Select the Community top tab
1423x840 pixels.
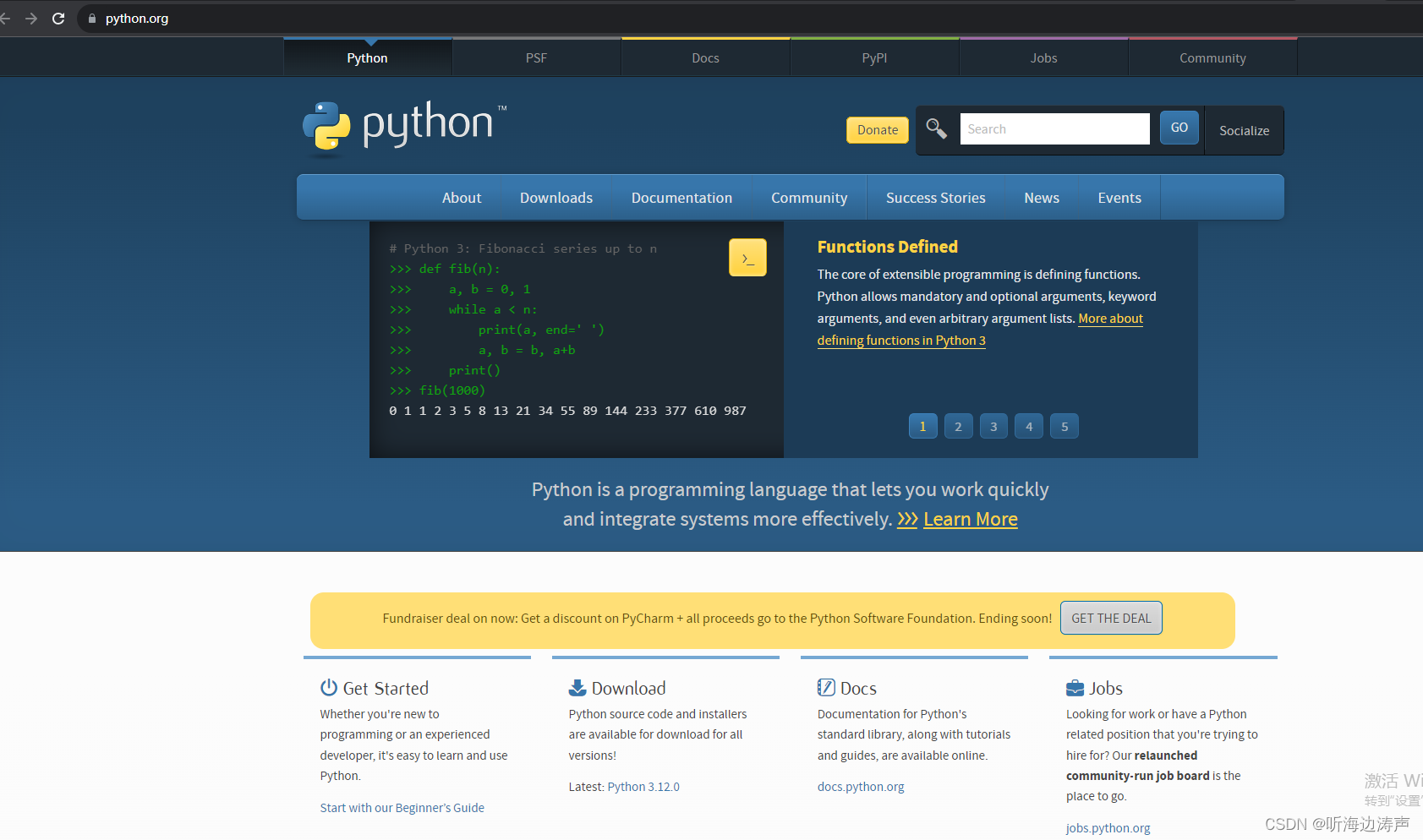pyautogui.click(x=1212, y=57)
